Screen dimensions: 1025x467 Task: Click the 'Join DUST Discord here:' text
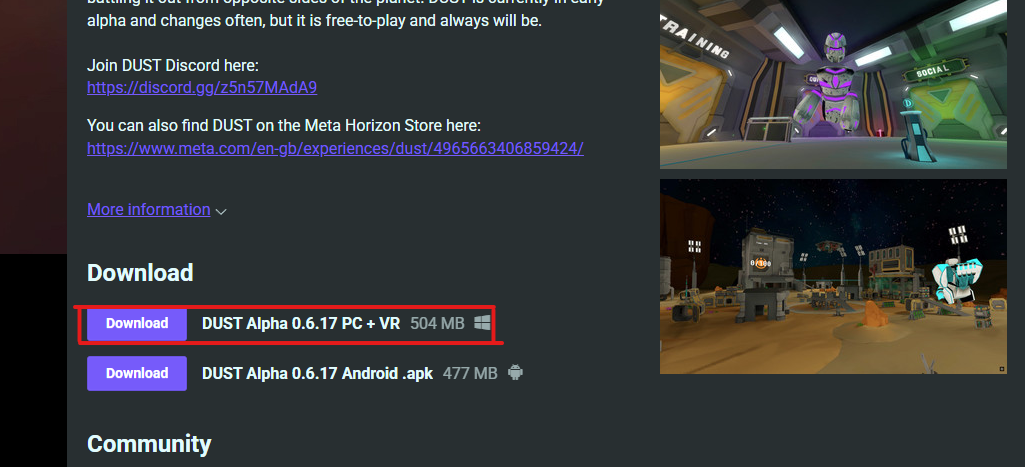(x=173, y=65)
